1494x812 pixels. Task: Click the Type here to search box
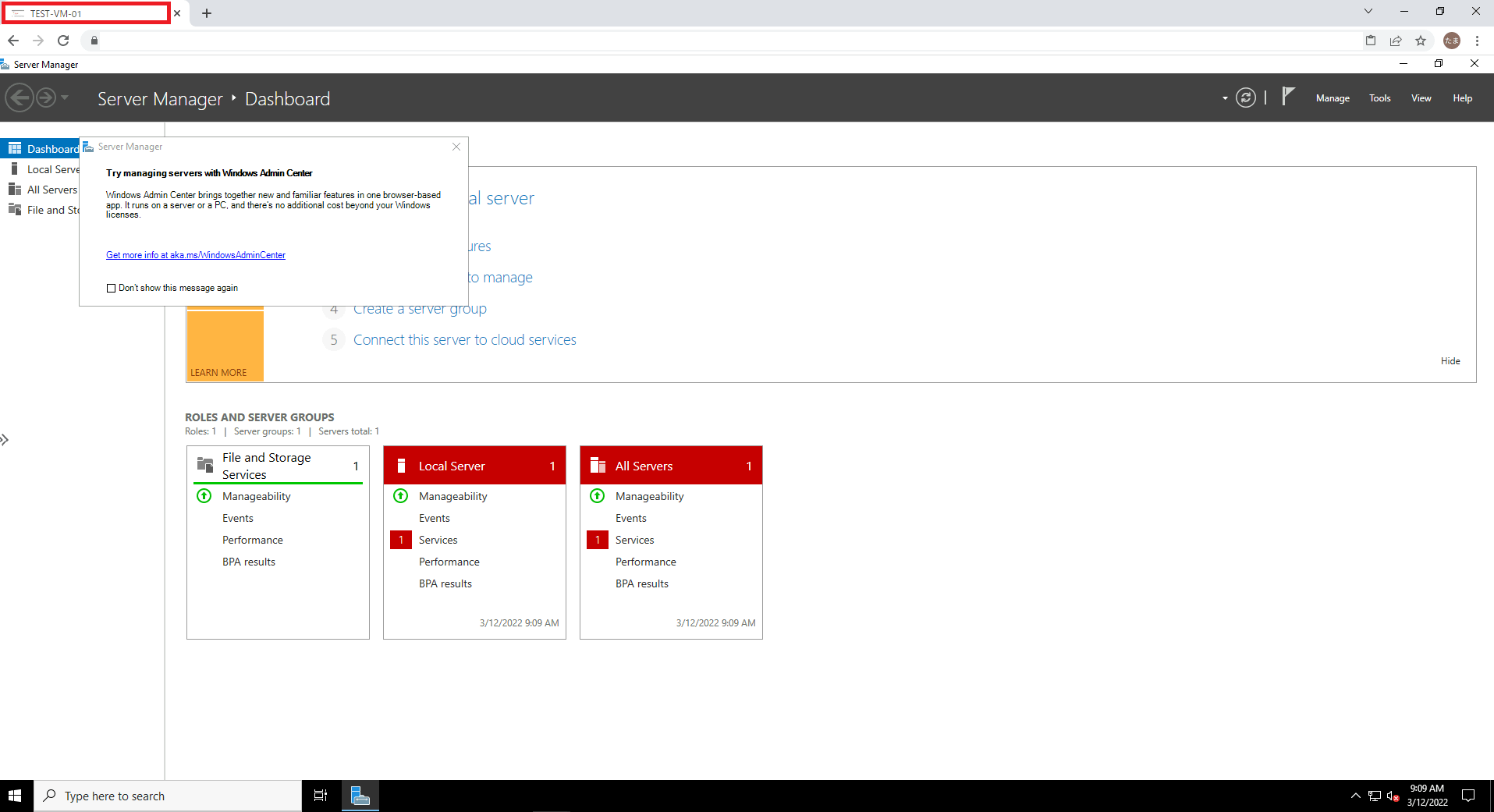tap(168, 796)
